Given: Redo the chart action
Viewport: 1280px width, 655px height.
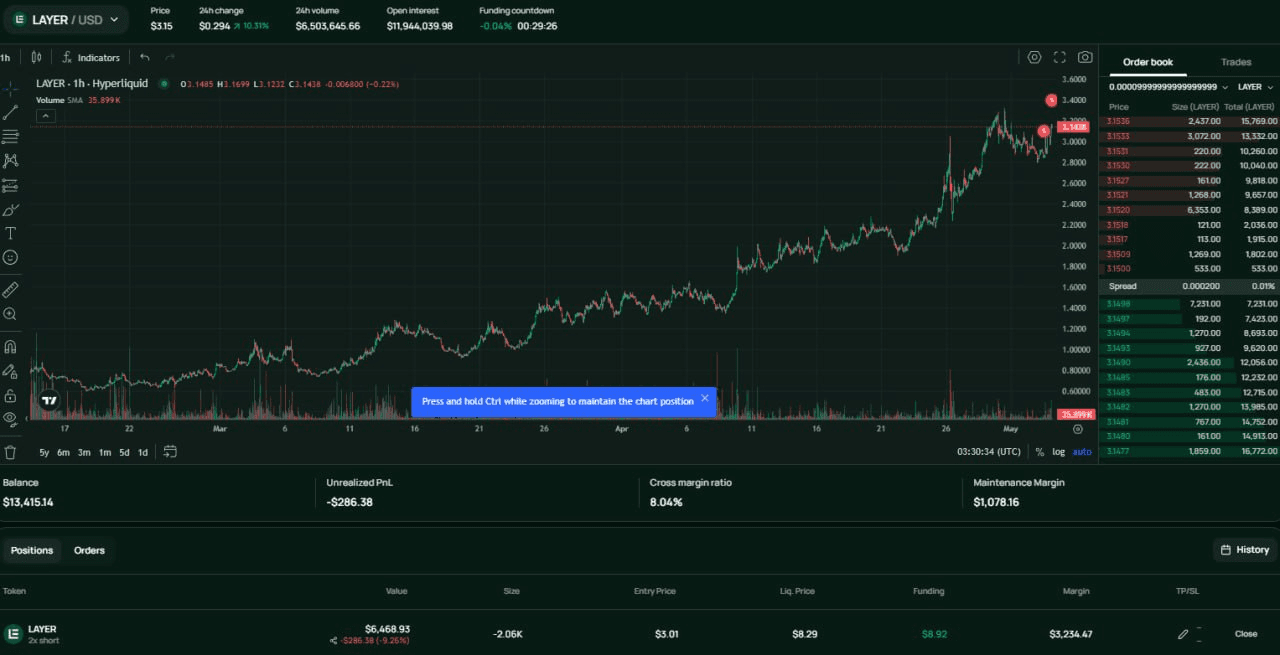Looking at the screenshot, I should pos(170,57).
